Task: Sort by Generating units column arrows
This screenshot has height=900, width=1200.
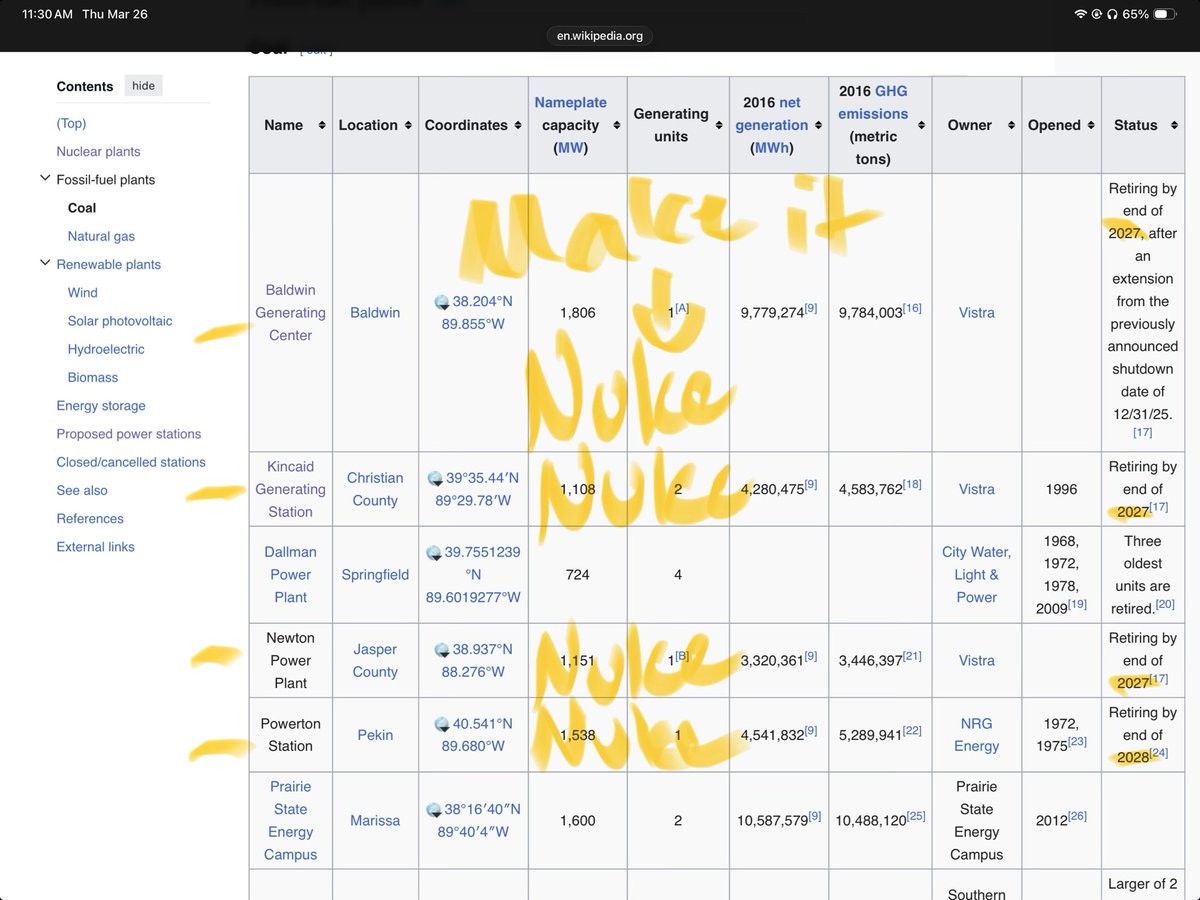Action: pyautogui.click(x=717, y=125)
